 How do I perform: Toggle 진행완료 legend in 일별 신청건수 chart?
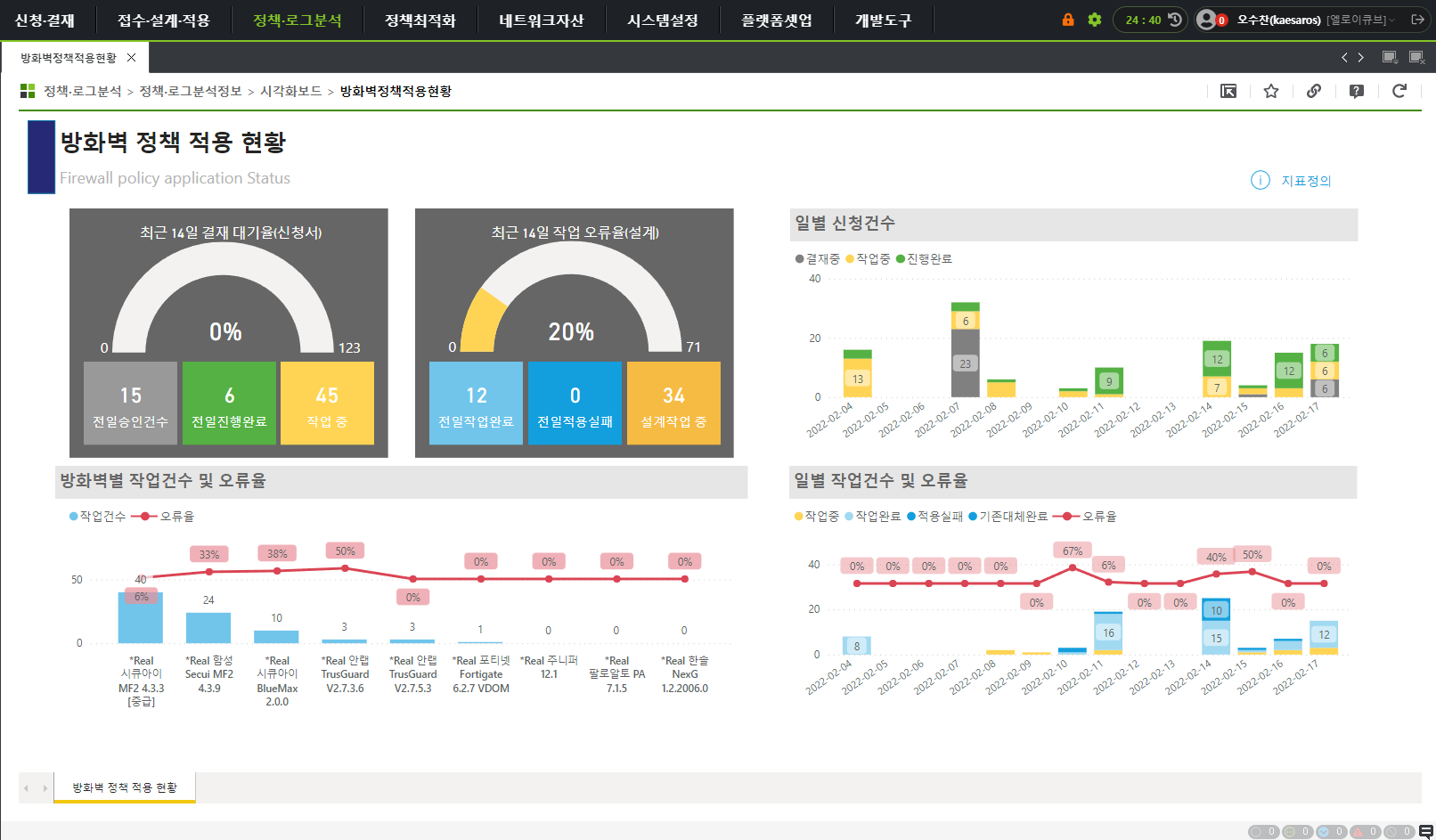[x=924, y=259]
